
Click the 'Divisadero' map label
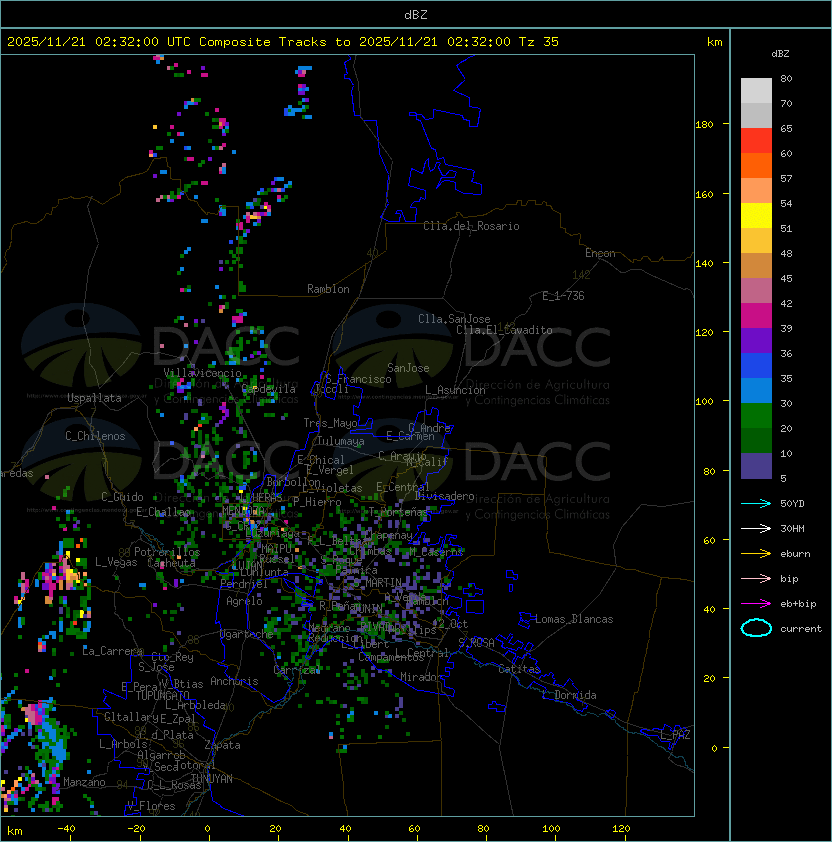click(445, 496)
